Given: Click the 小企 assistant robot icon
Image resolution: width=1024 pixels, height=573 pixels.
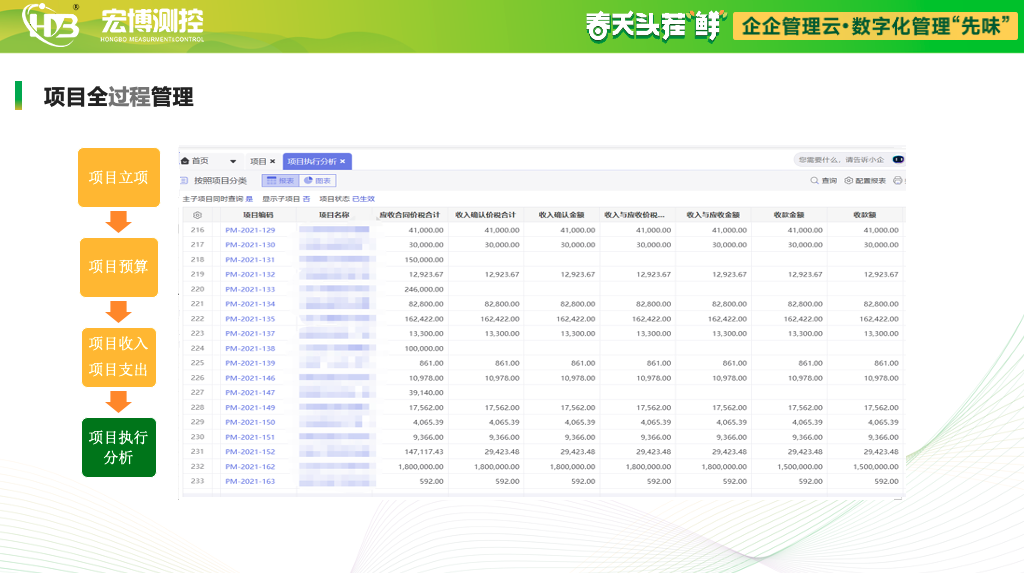Looking at the screenshot, I should 898,160.
